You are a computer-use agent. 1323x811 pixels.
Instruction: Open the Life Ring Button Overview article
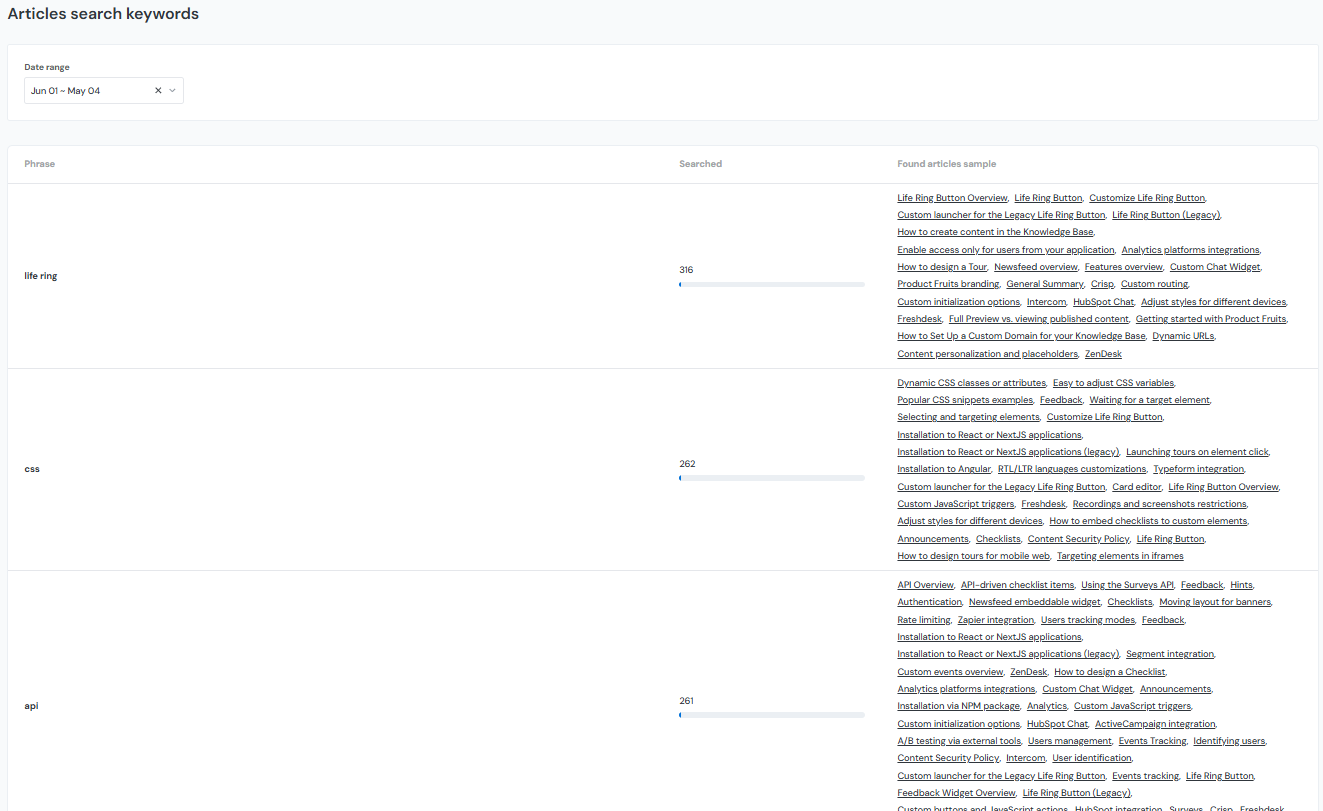[952, 197]
